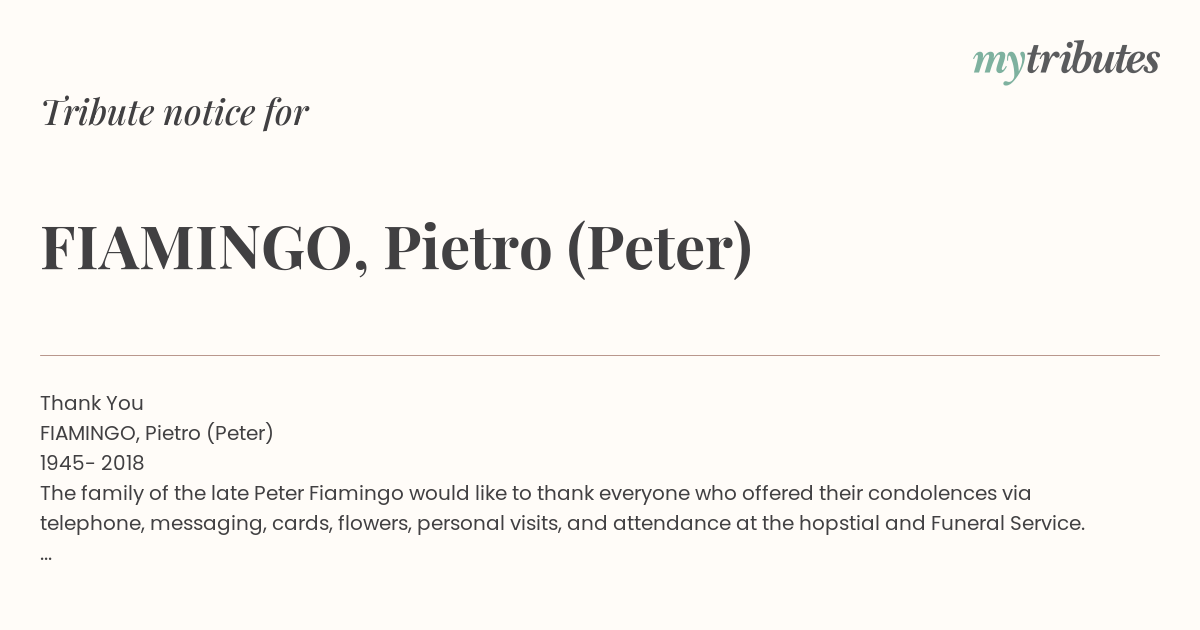Select the FIAMINGO, Pietro (Peter) title

click(x=397, y=248)
